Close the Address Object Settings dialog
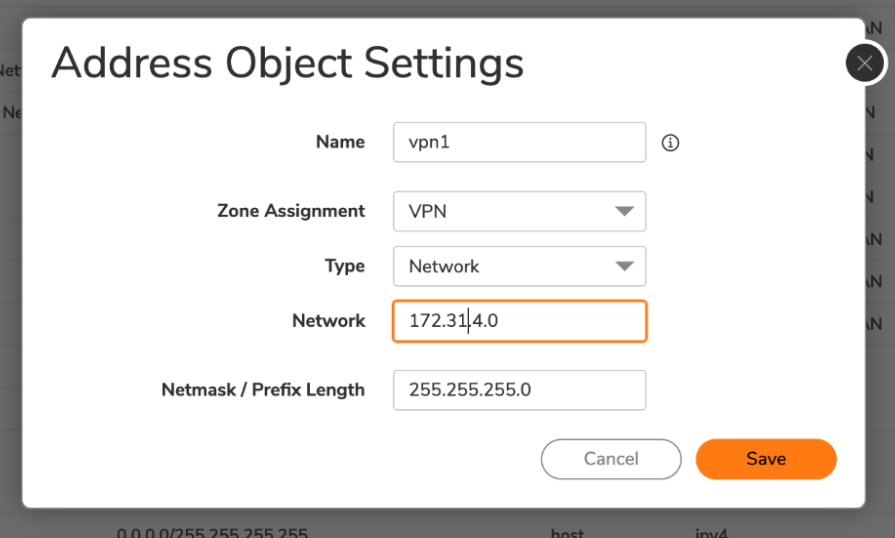The image size is (895, 538). [865, 64]
